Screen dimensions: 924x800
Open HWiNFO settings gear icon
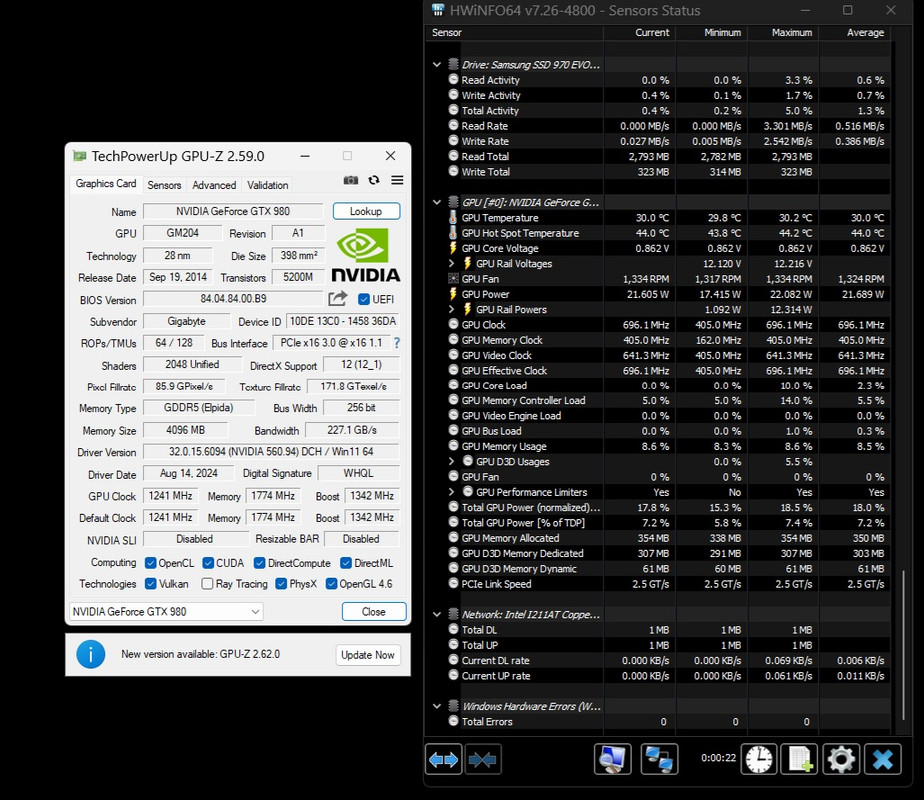coord(841,759)
